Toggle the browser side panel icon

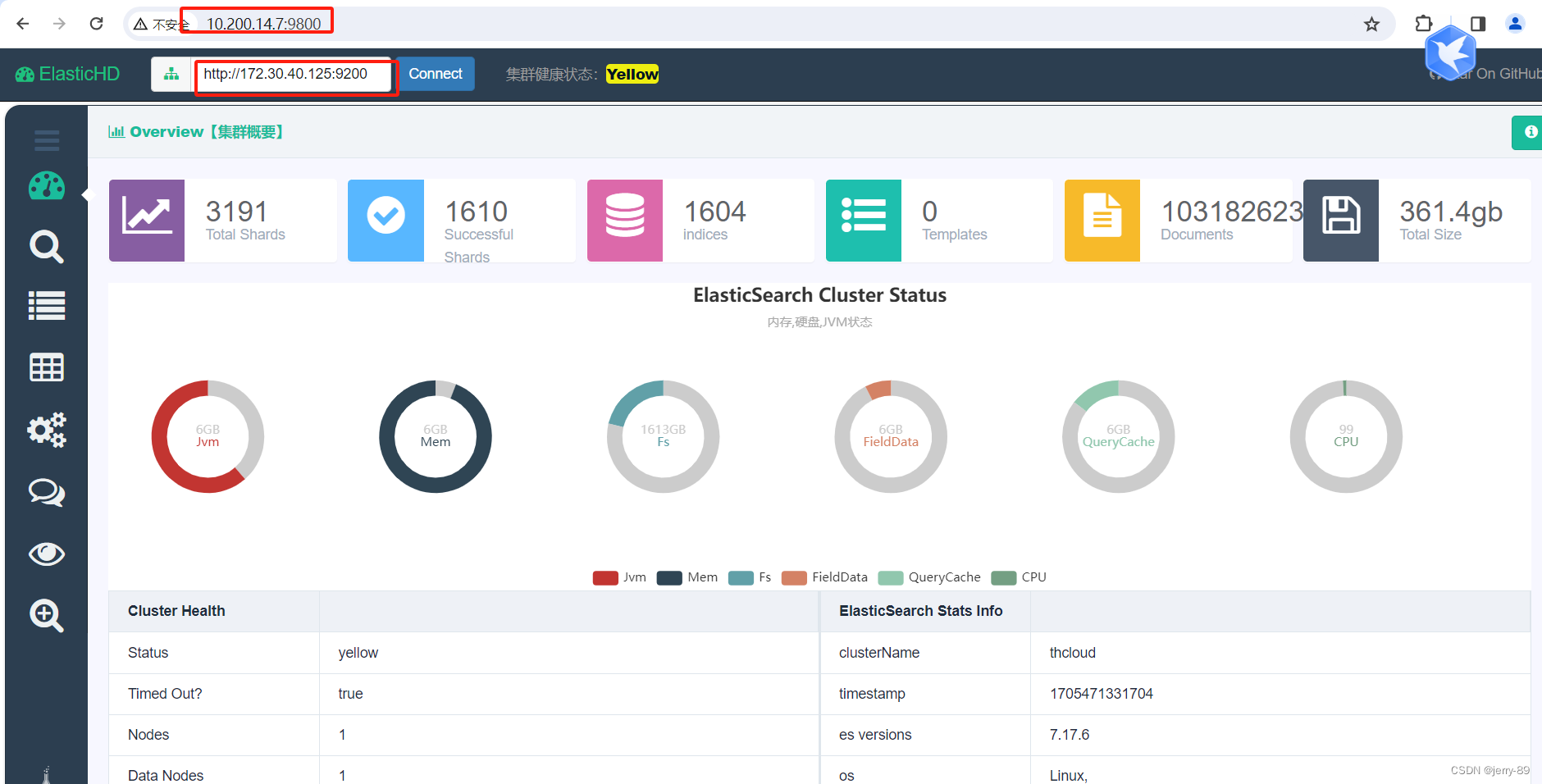click(x=1478, y=24)
